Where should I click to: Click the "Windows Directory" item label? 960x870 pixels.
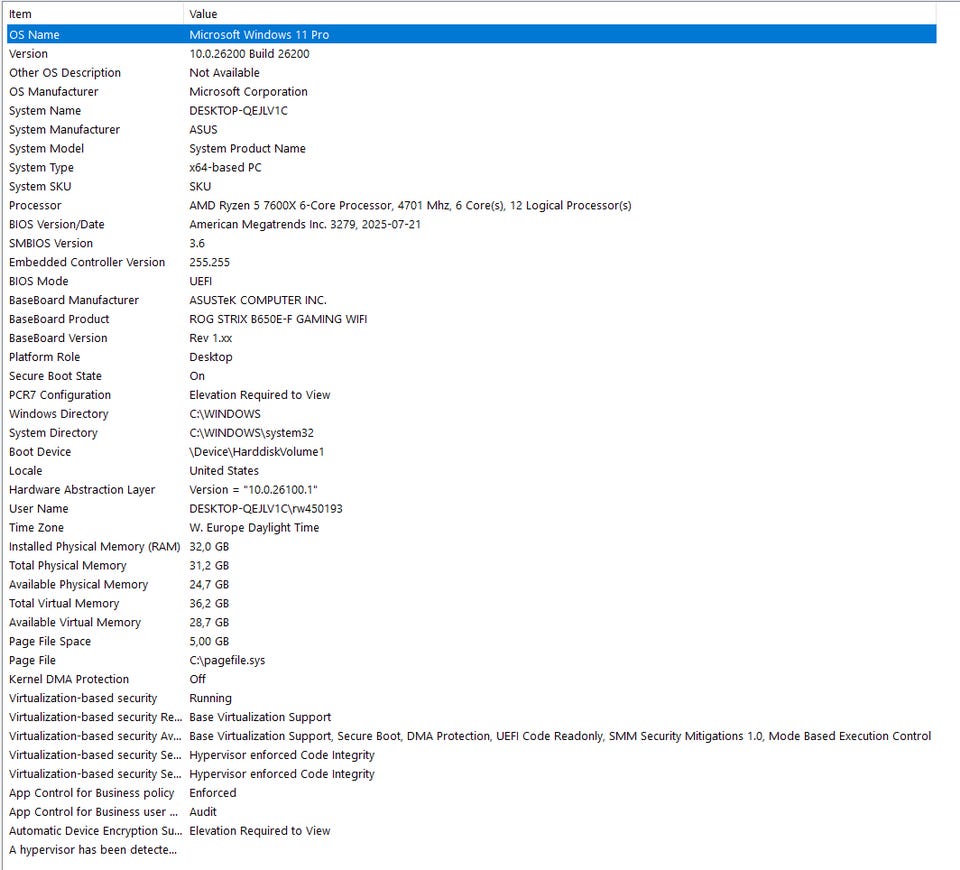click(59, 414)
